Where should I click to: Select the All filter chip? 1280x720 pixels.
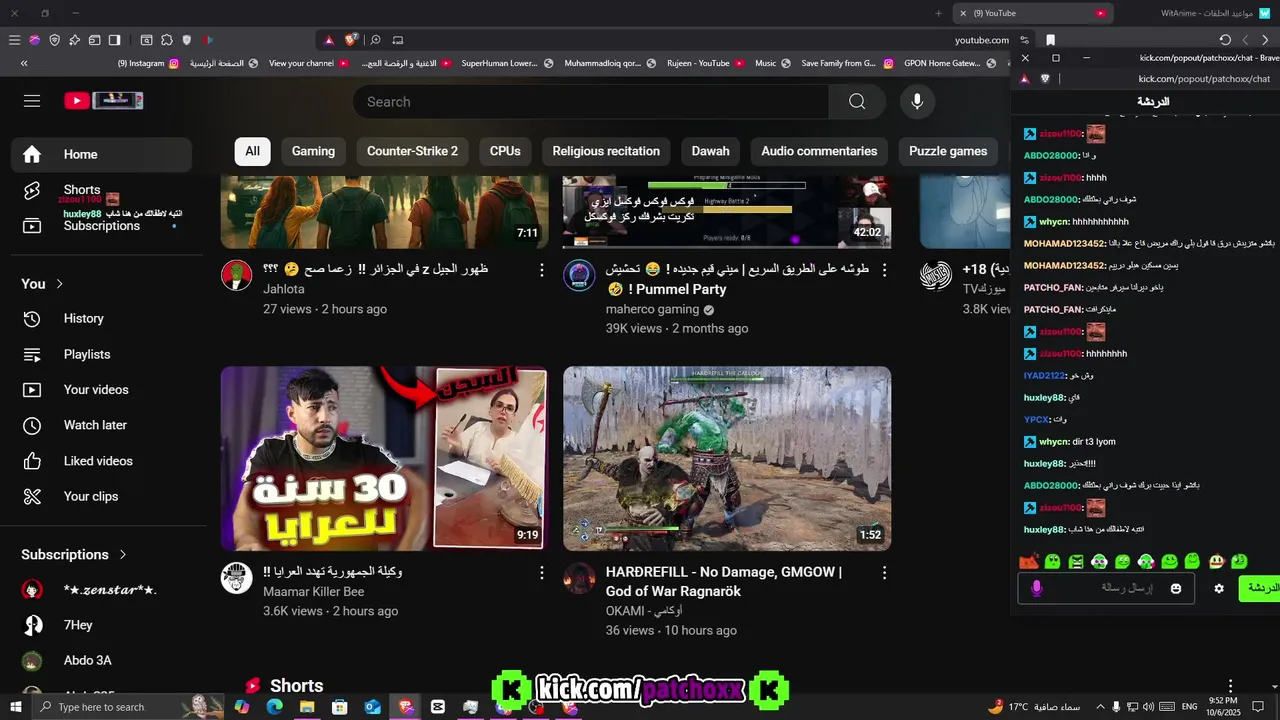click(x=252, y=151)
